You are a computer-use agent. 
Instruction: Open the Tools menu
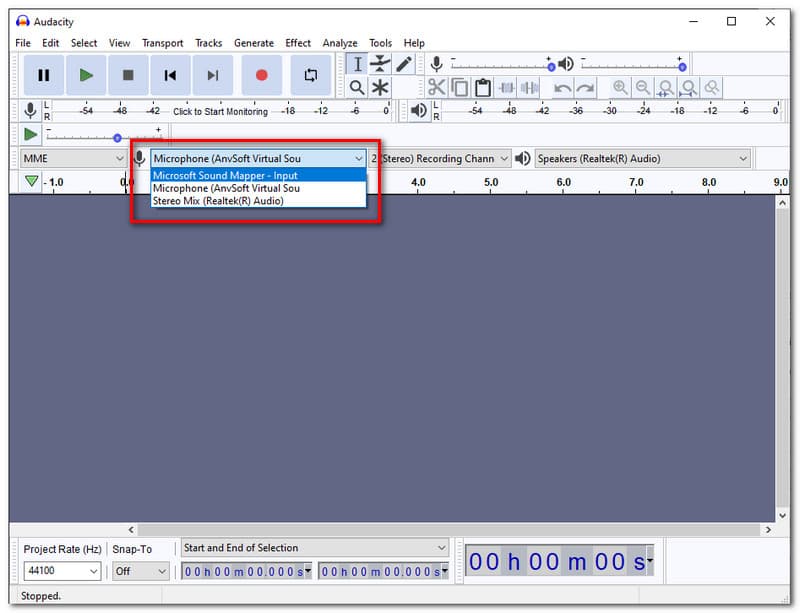(x=381, y=43)
